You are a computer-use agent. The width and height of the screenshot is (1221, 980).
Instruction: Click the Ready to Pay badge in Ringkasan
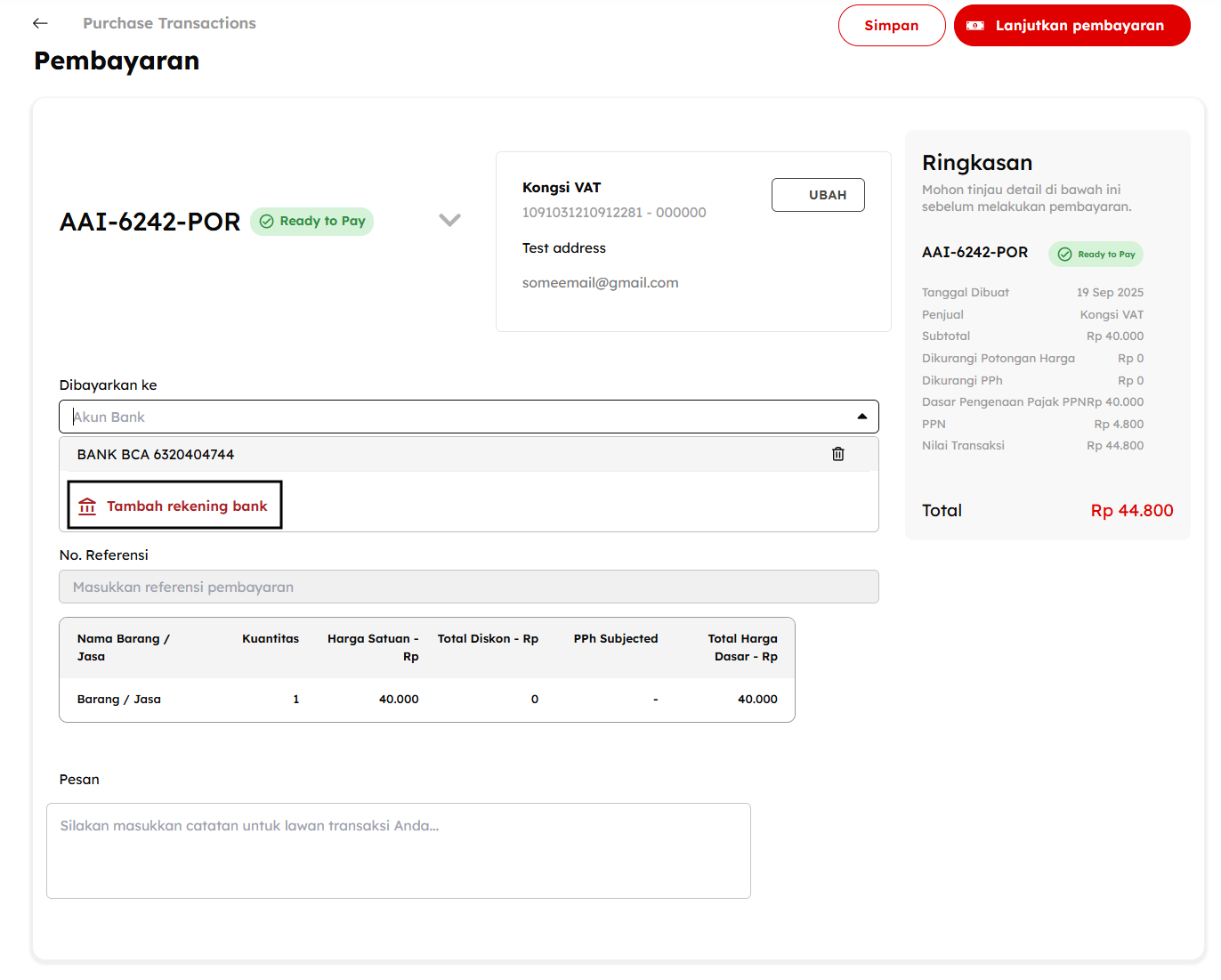click(1096, 255)
